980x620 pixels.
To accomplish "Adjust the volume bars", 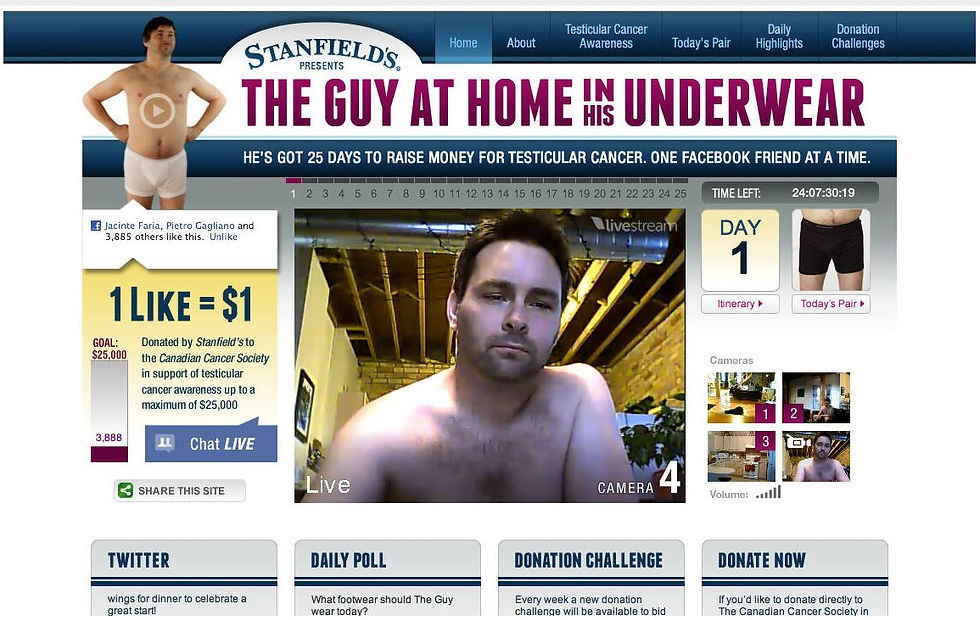I will click(768, 493).
